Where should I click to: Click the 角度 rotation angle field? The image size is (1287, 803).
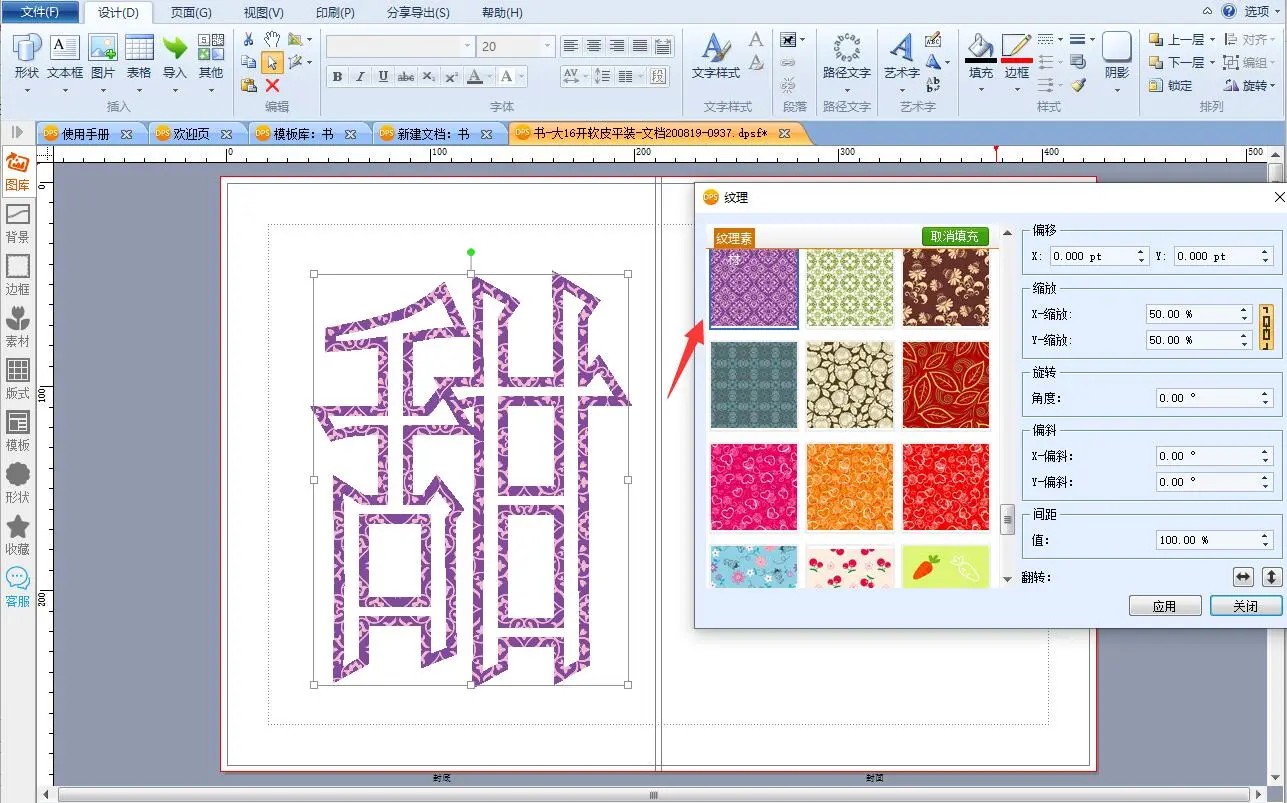(x=1214, y=398)
